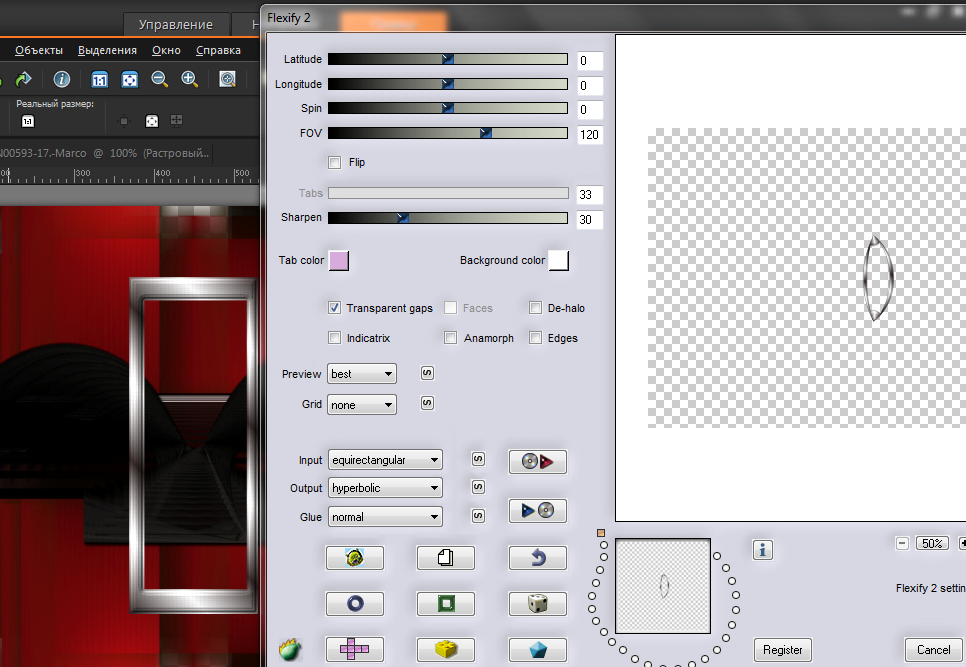Open the Справка menu

[x=218, y=50]
